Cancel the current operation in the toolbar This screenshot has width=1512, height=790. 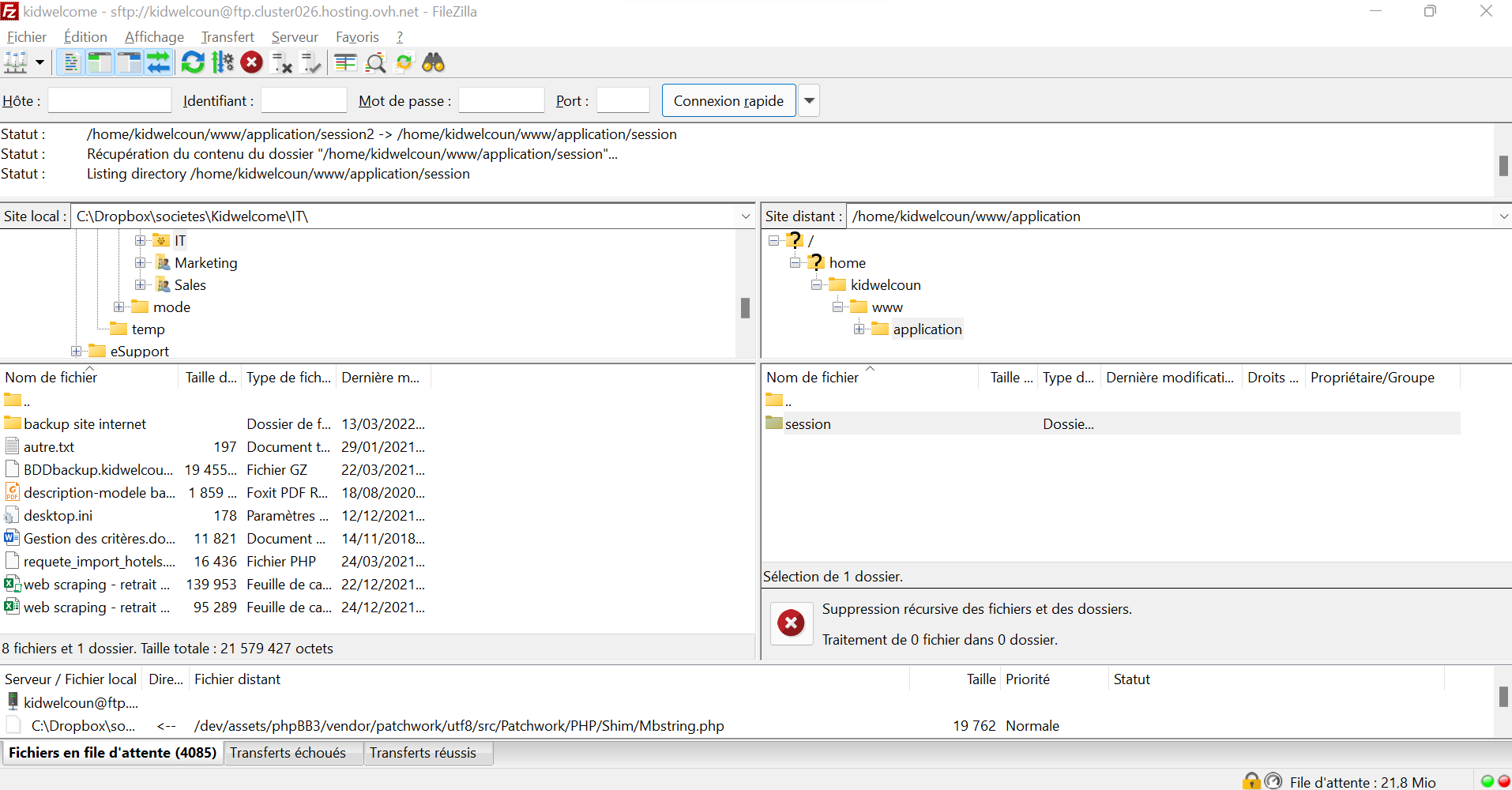point(252,62)
